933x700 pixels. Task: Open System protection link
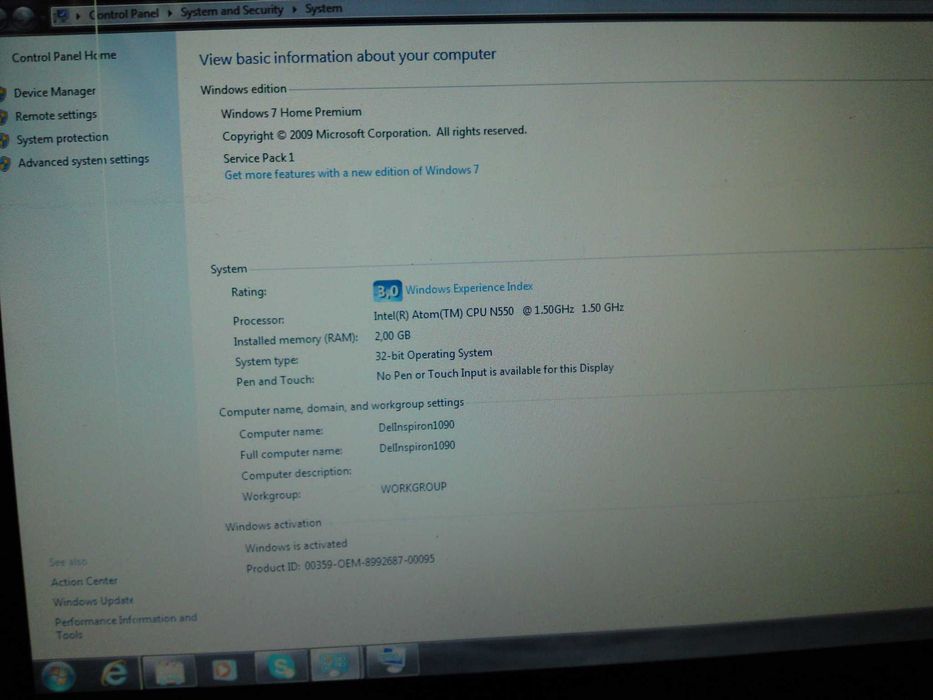(x=62, y=138)
